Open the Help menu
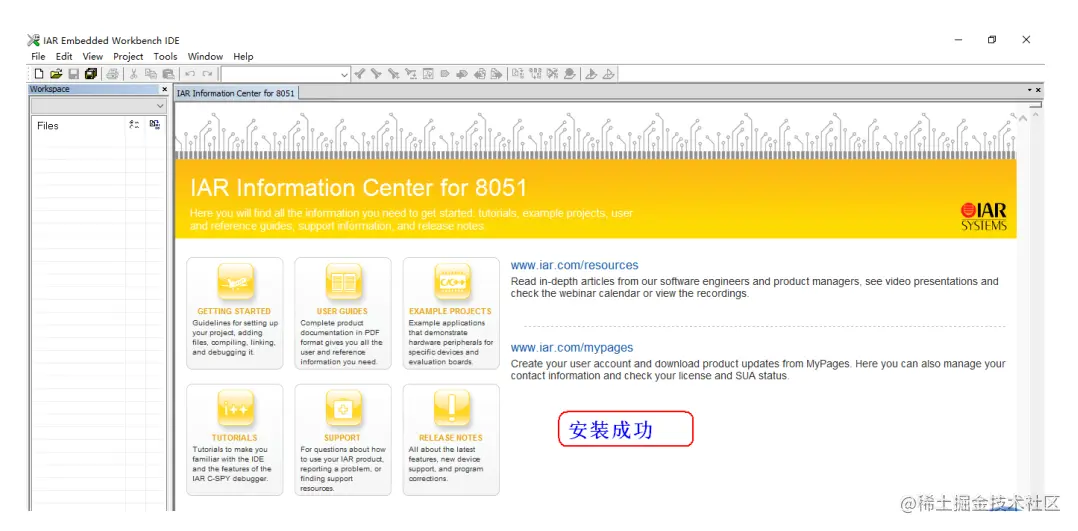The image size is (1078, 531). (243, 56)
